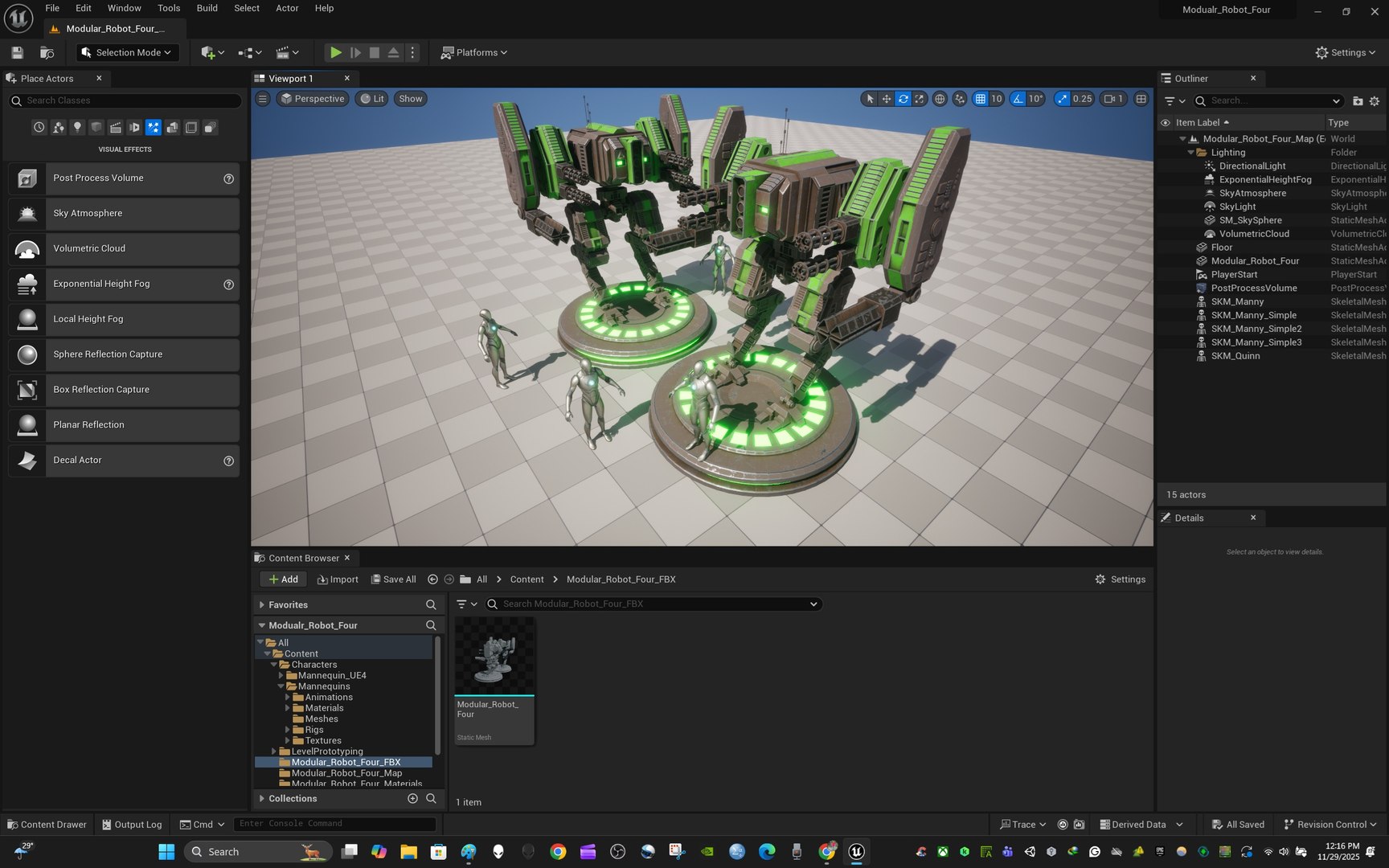Click the Search Classes input field
The height and width of the screenshot is (868, 1389).
(x=125, y=100)
